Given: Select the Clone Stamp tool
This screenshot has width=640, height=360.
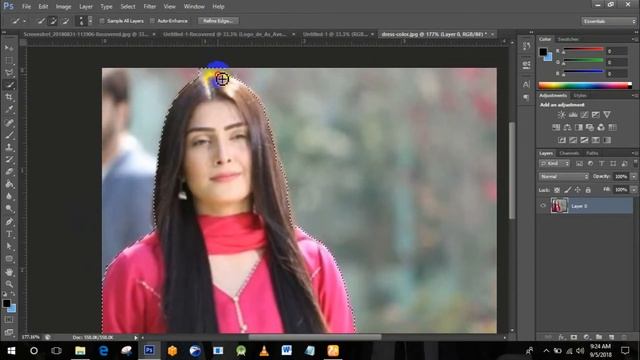Looking at the screenshot, I should 9,147.
